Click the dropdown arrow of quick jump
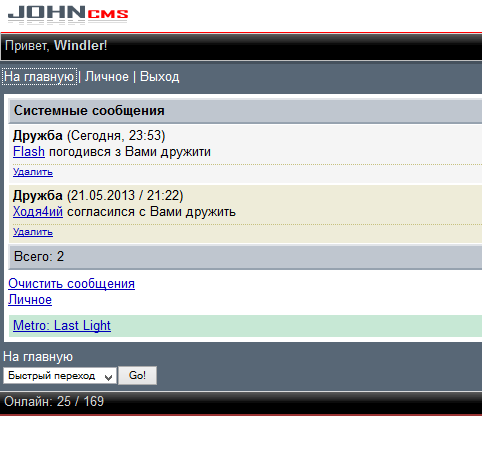 click(x=108, y=377)
